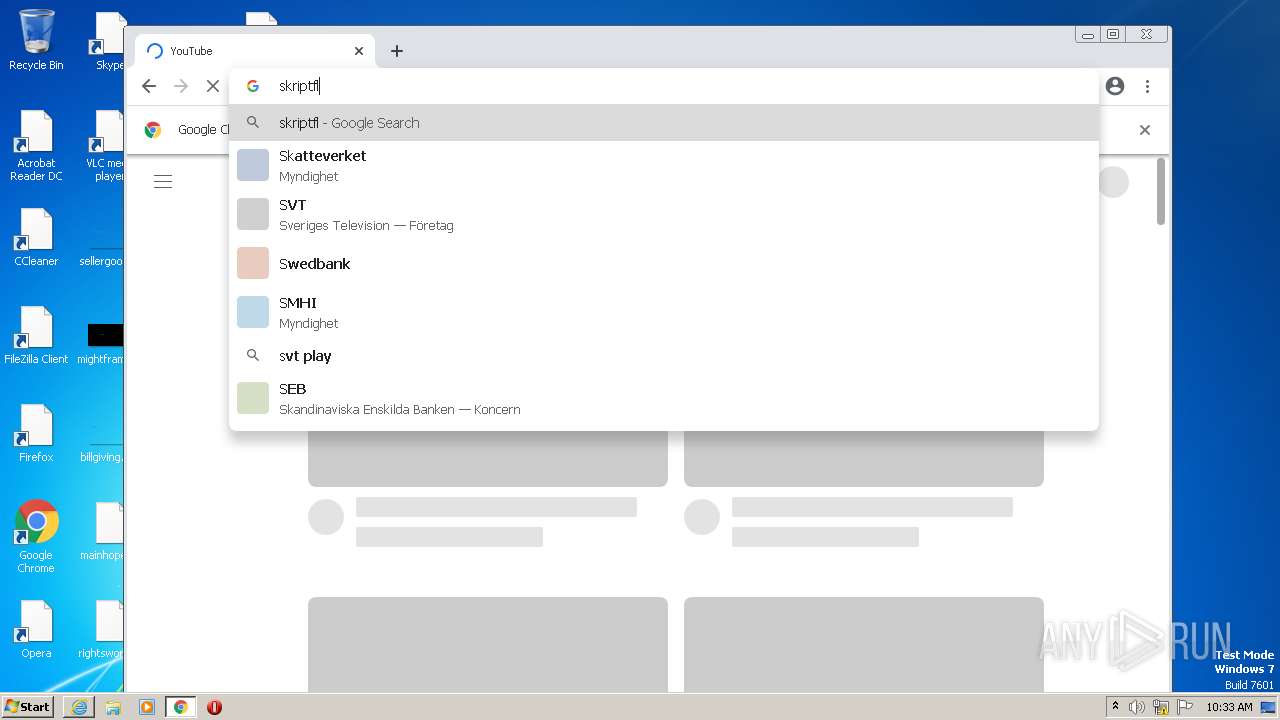Open Recycle Bin on desktop

coord(36,41)
